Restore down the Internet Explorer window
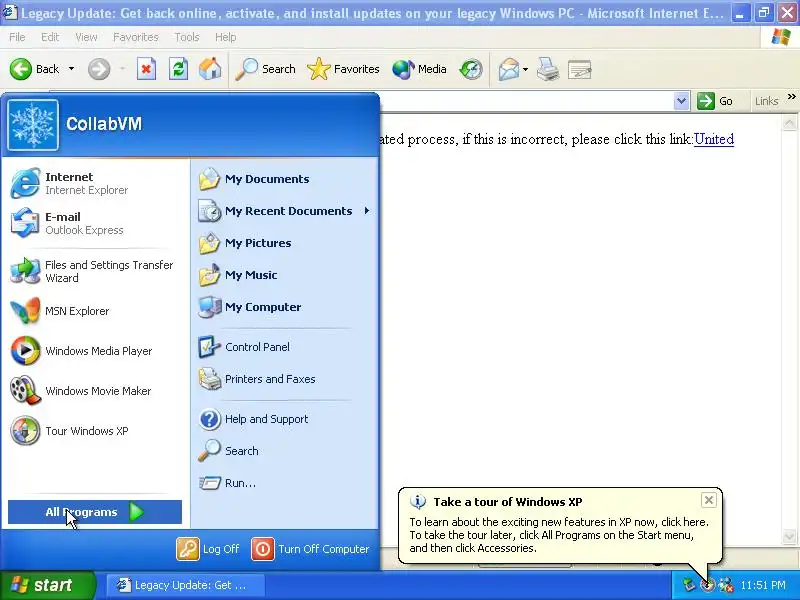The height and width of the screenshot is (600, 800). [763, 13]
